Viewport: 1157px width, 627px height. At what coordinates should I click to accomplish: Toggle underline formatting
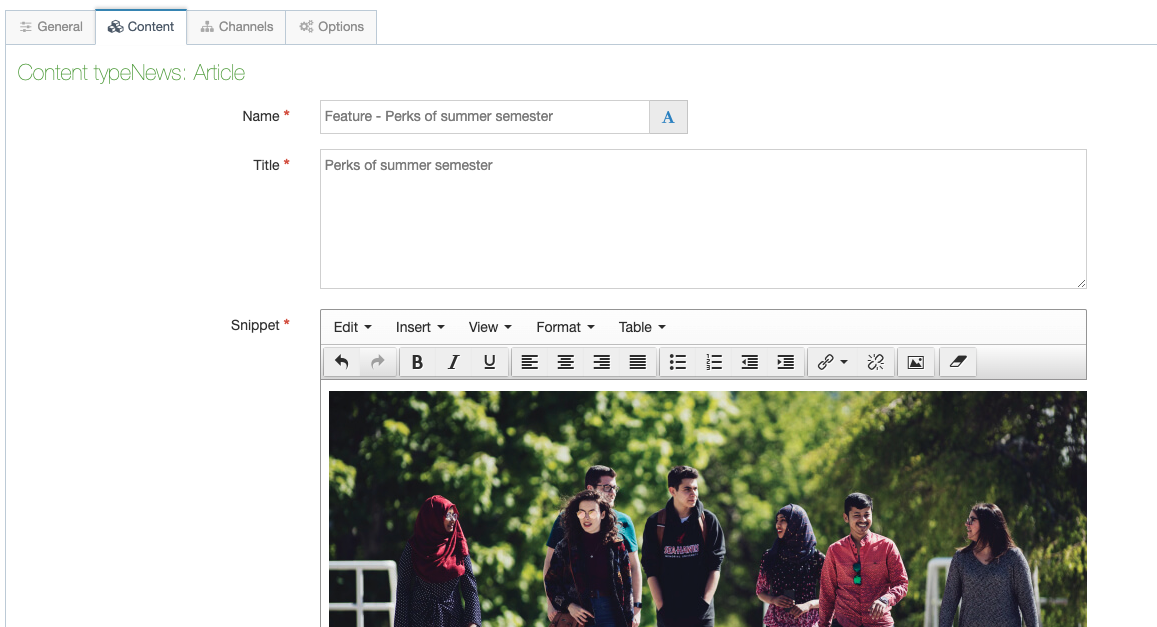[489, 362]
